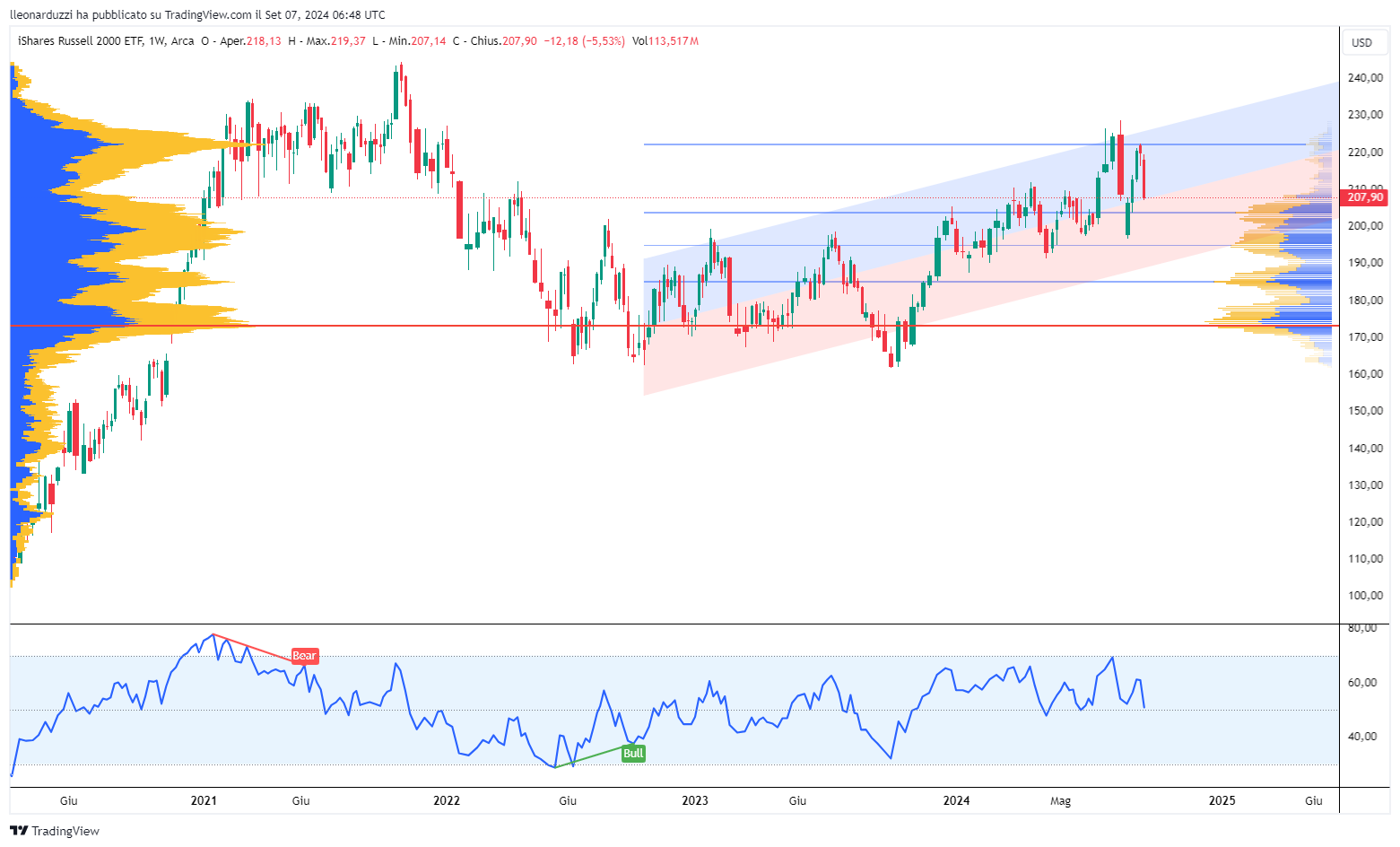Image resolution: width=1400 pixels, height=847 pixels.
Task: Select the green Bull divergence label
Action: click(x=633, y=753)
